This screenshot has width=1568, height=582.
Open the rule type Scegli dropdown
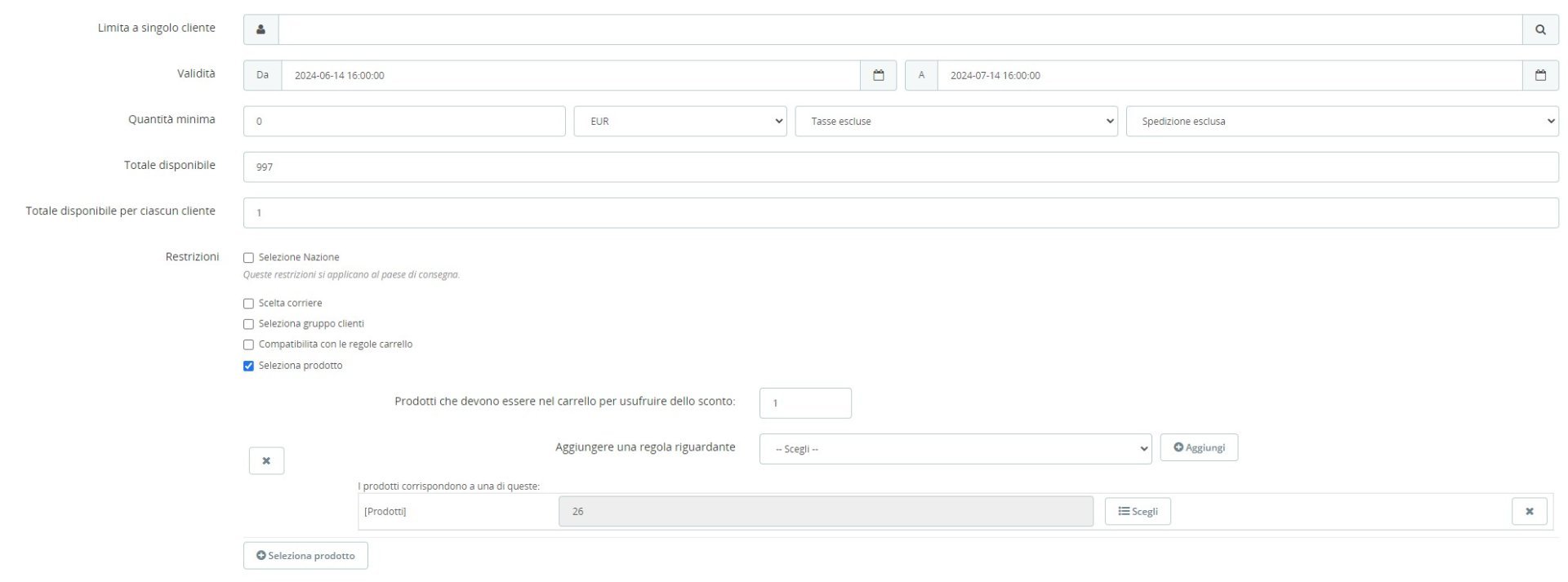[x=955, y=449]
